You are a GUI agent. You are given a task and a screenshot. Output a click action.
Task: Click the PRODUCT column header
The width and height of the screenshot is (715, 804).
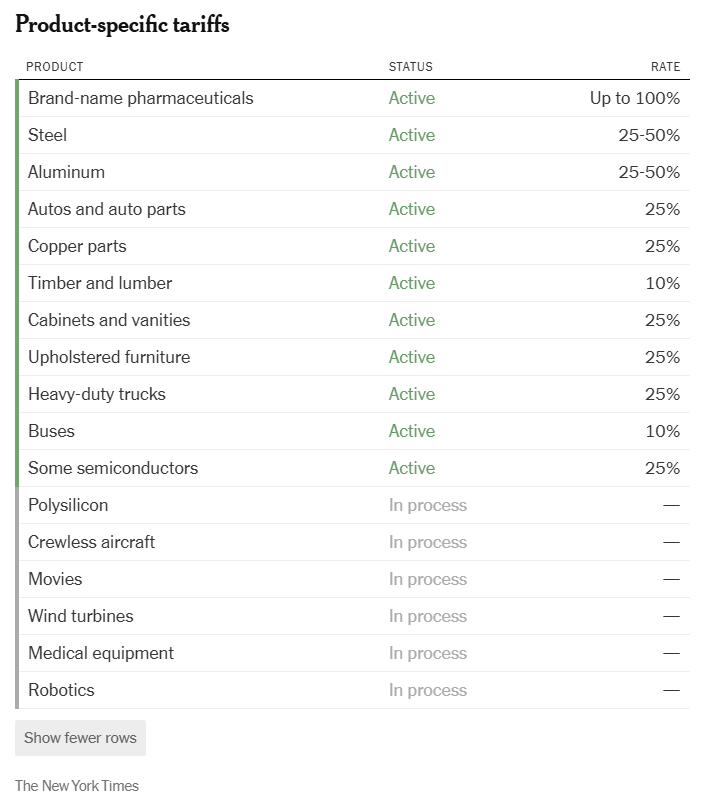pos(55,67)
